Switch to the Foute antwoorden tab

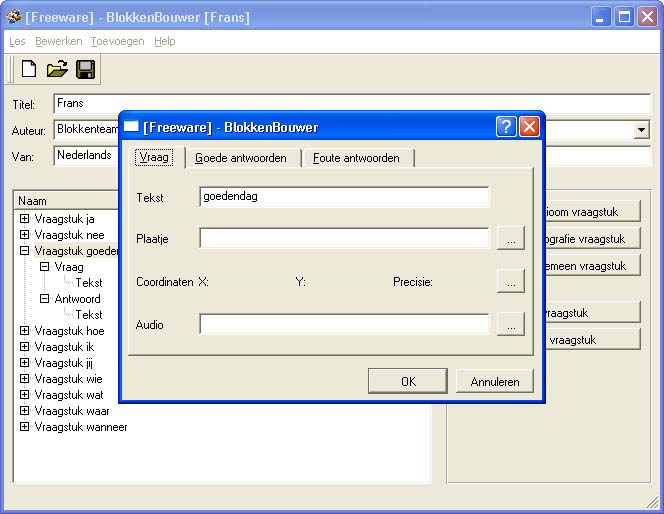(356, 158)
